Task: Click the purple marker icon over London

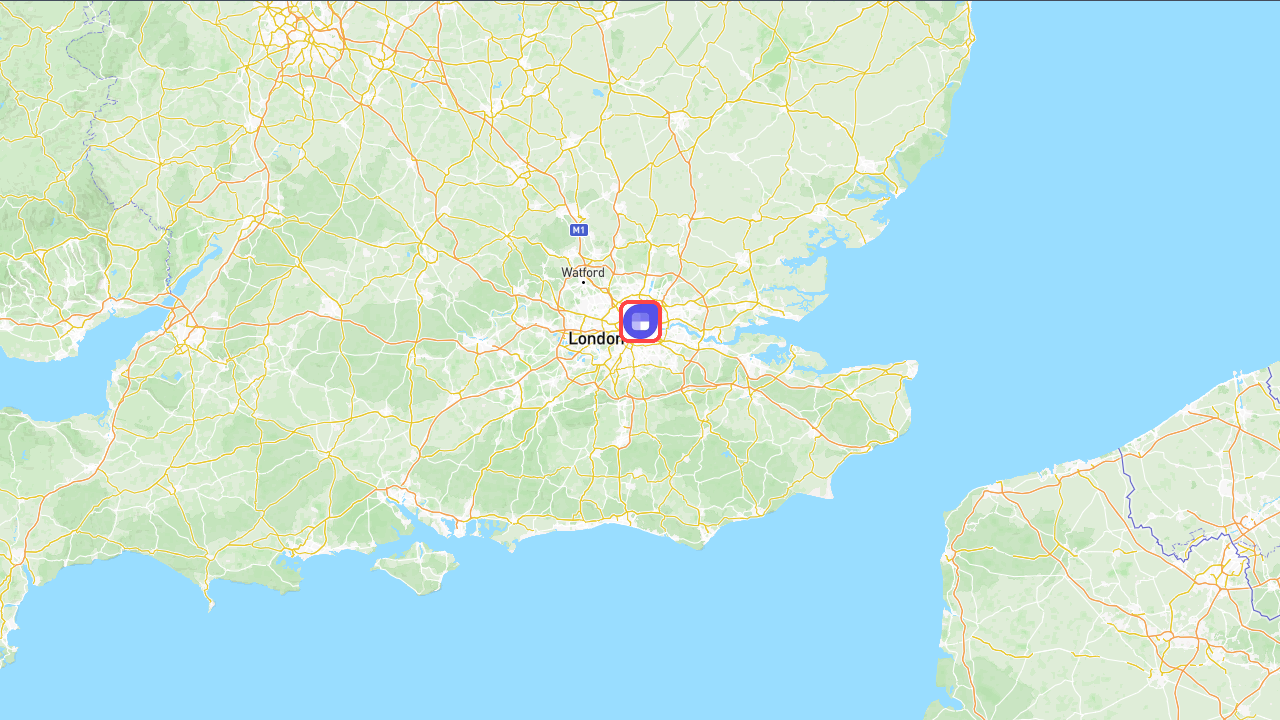Action: 641,322
